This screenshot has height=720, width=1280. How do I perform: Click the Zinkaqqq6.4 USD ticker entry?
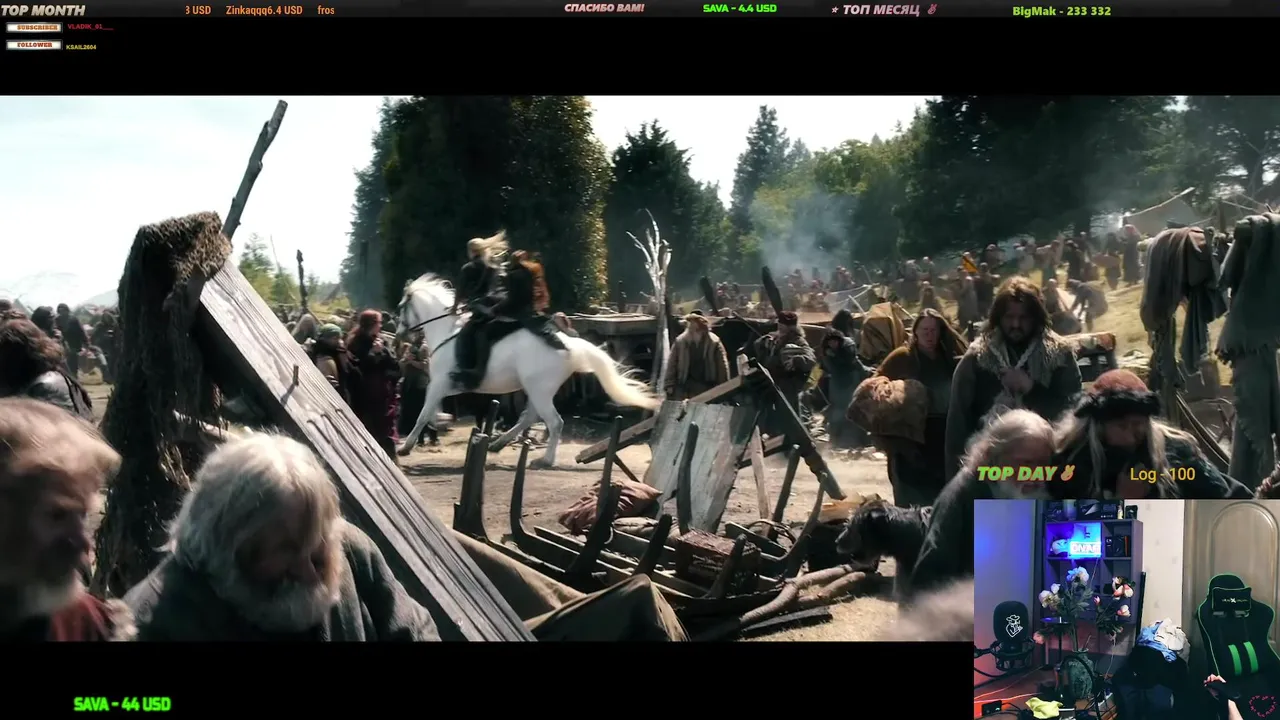point(264,10)
